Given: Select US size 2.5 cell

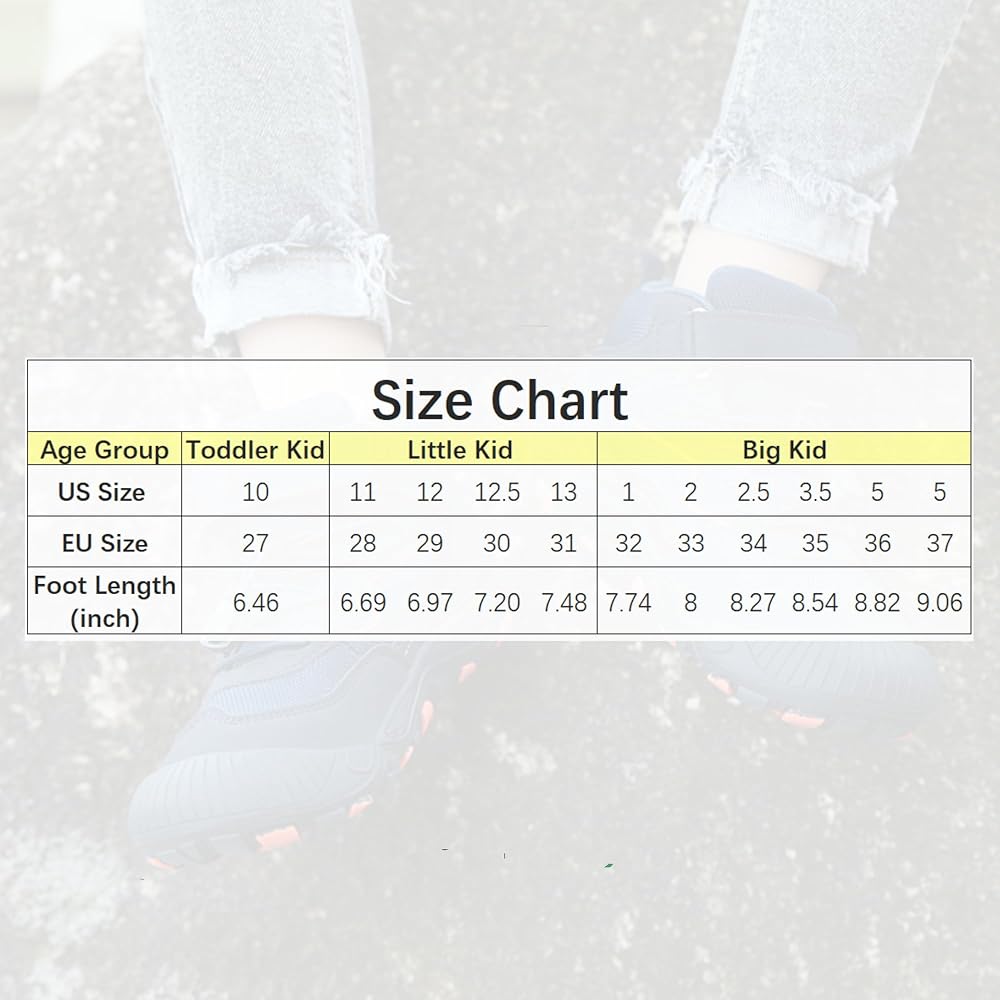Looking at the screenshot, I should pos(753,492).
